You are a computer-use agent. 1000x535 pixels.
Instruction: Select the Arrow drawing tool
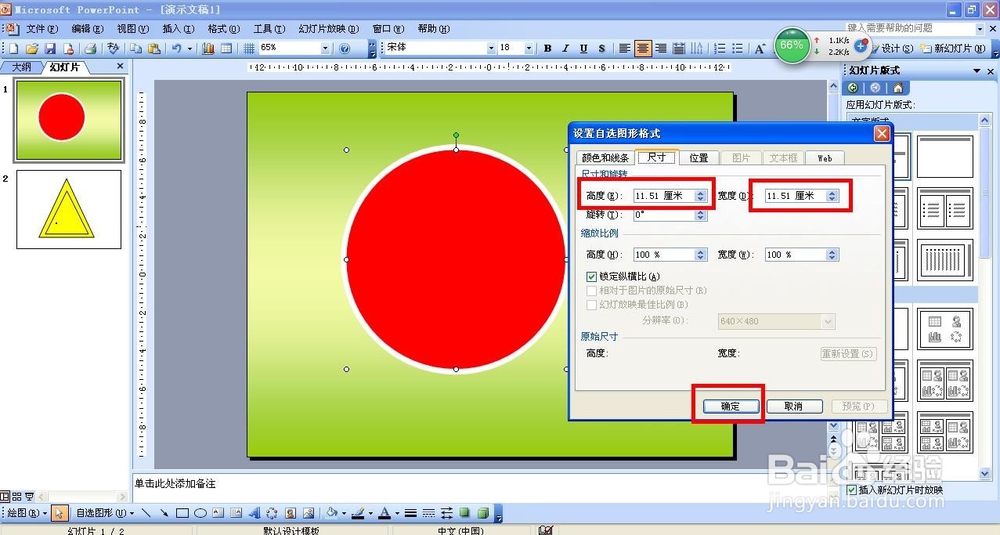click(x=164, y=513)
